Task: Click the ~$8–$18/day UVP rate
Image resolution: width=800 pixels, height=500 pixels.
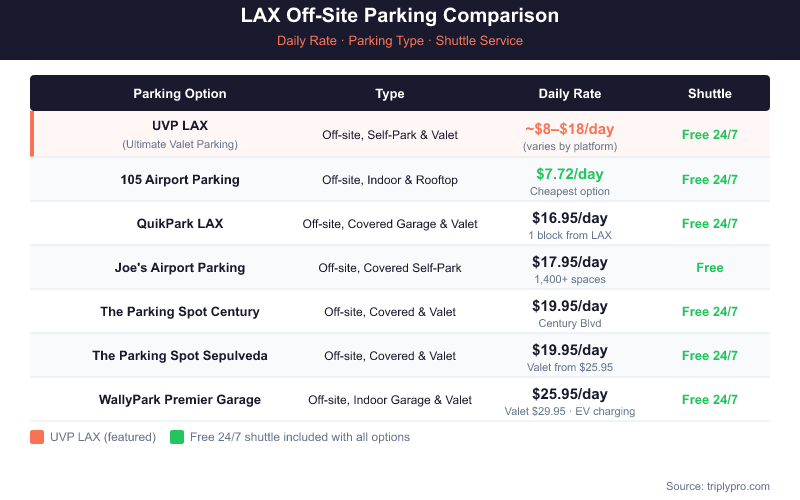Action: (570, 129)
